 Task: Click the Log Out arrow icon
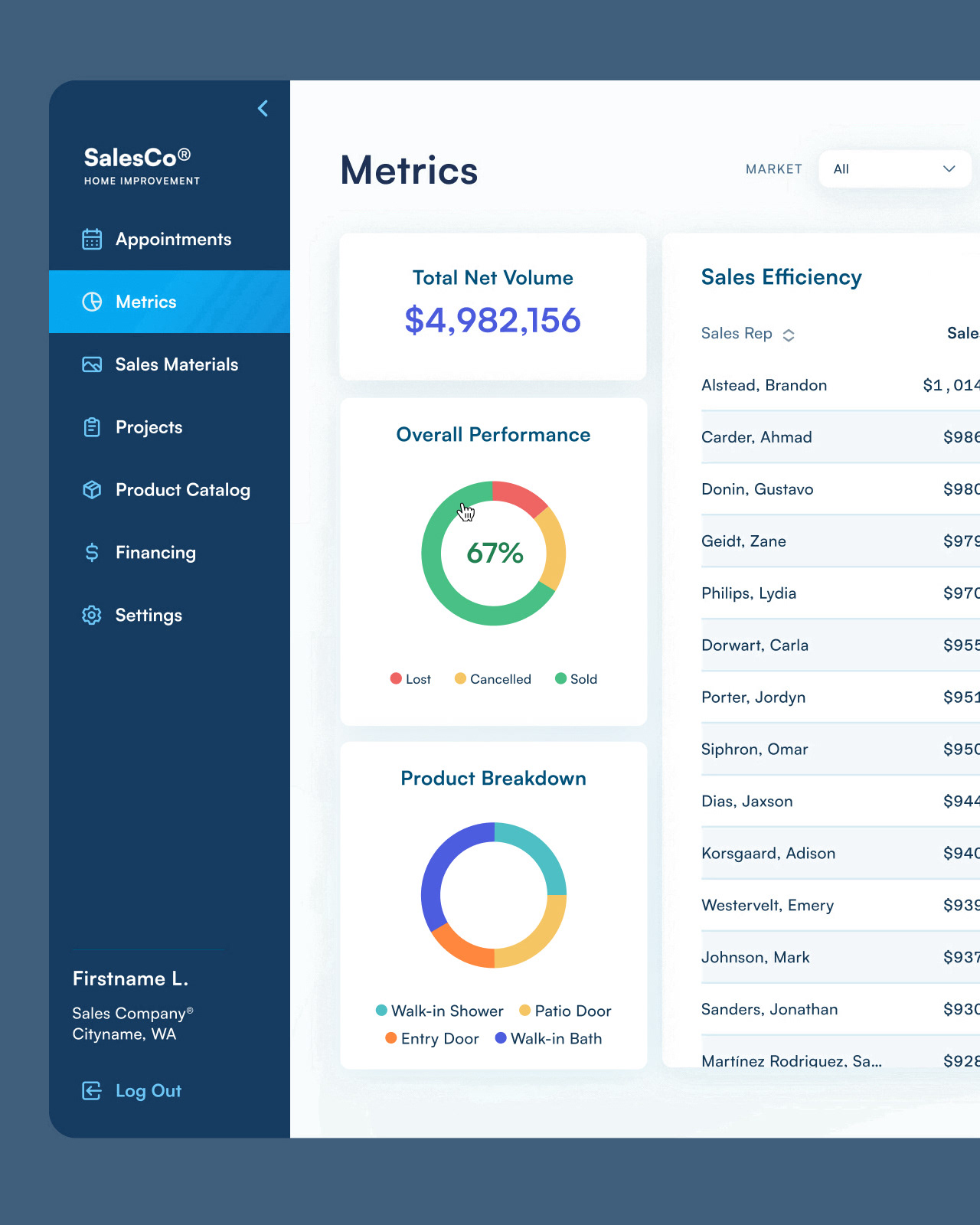coord(92,1091)
